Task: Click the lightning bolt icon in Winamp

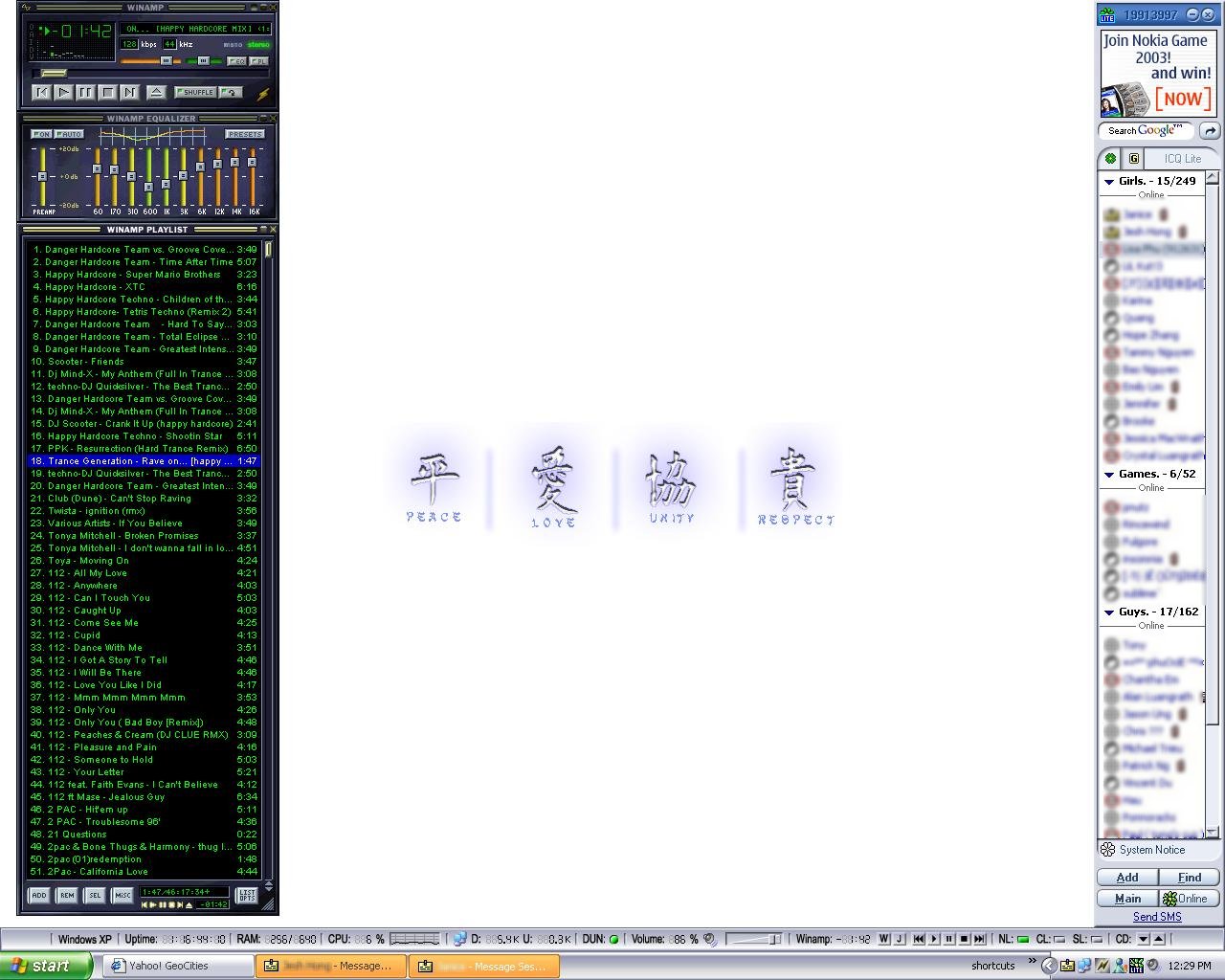Action: (x=262, y=93)
